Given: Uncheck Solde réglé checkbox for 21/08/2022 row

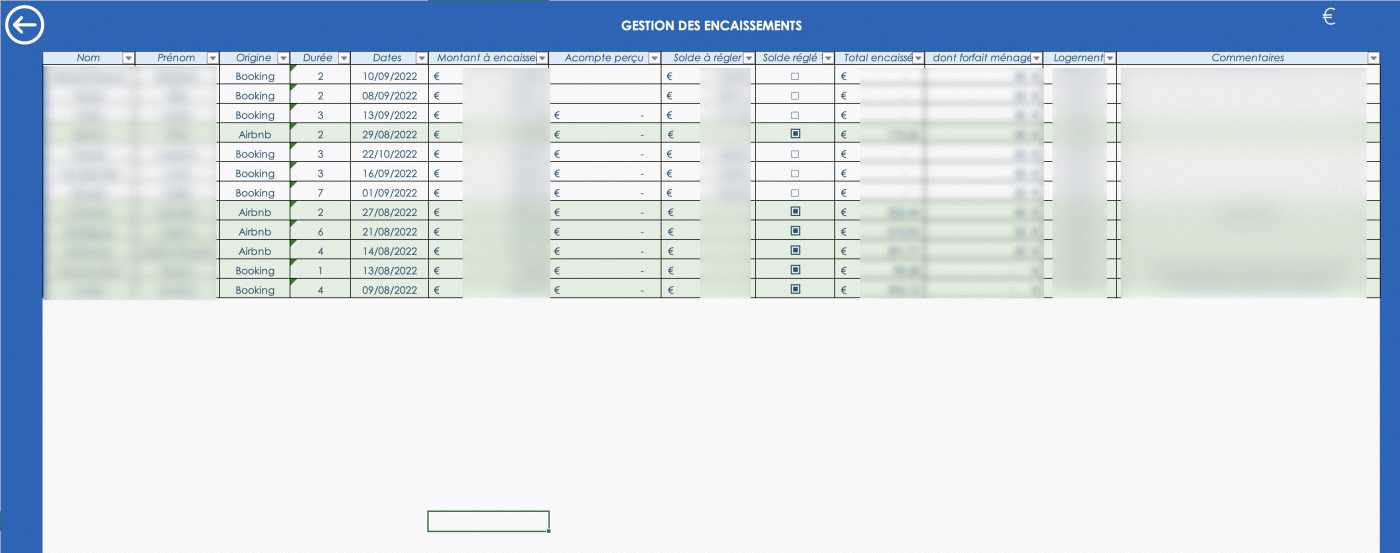Looking at the screenshot, I should 795,231.
